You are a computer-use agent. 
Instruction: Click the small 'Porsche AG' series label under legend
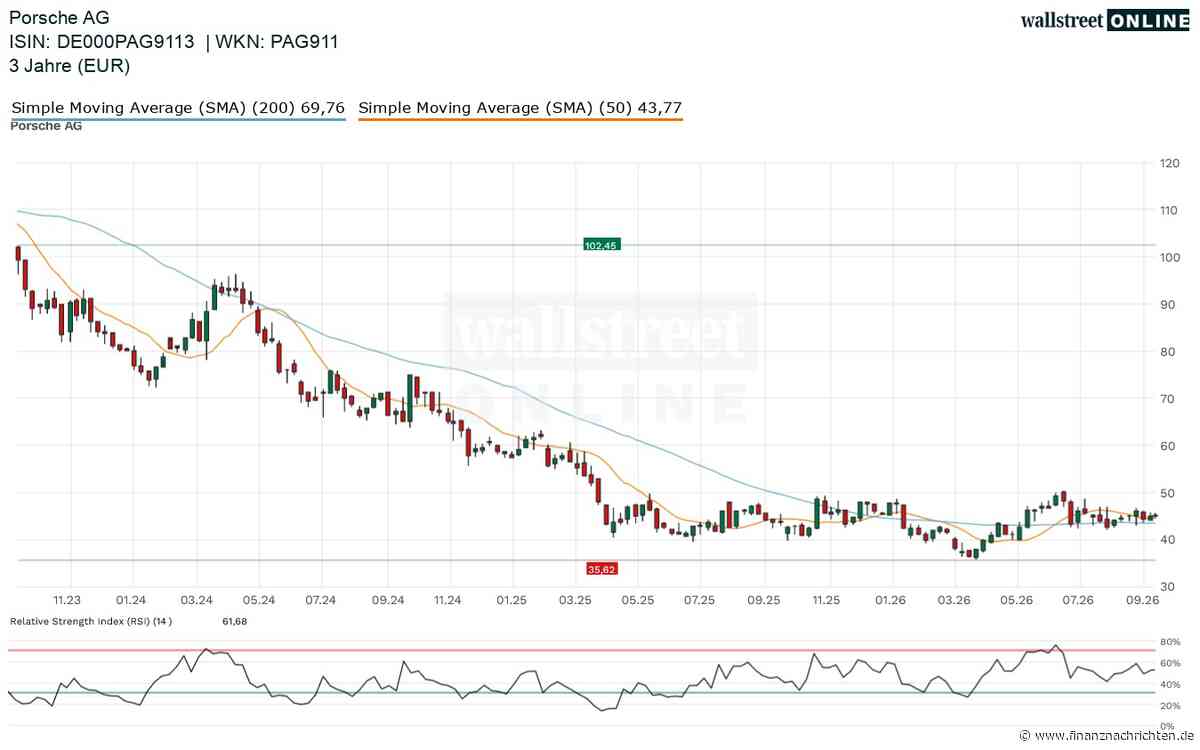tap(46, 126)
